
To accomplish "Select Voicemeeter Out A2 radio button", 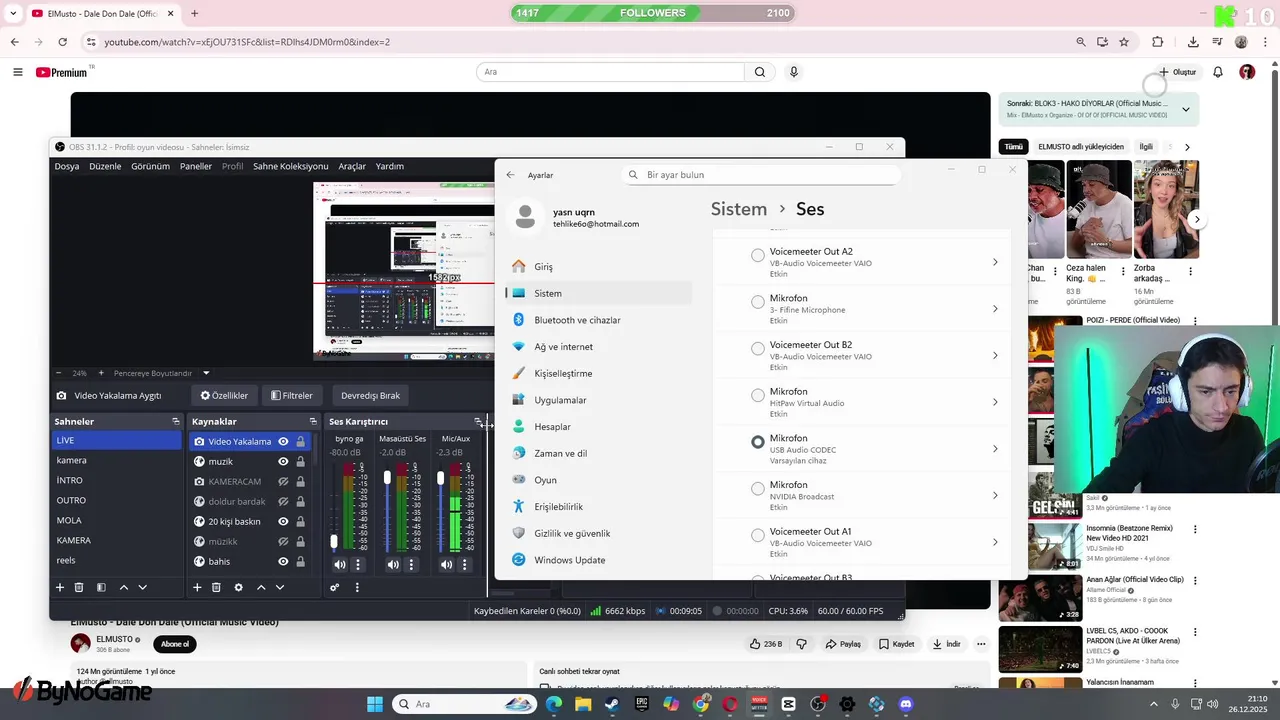I will pyautogui.click(x=758, y=255).
